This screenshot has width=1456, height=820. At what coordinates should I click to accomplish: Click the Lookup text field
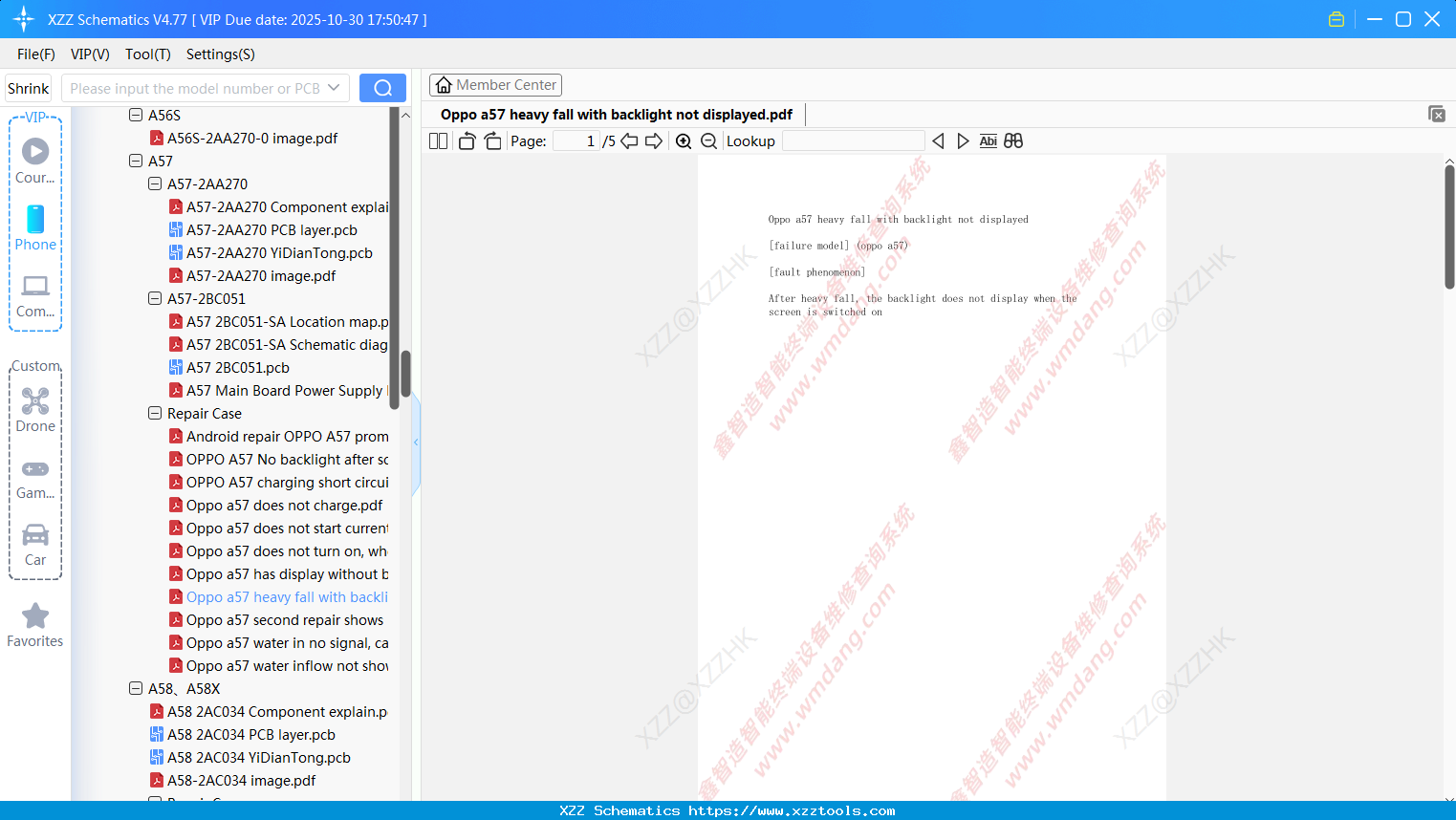pos(854,141)
